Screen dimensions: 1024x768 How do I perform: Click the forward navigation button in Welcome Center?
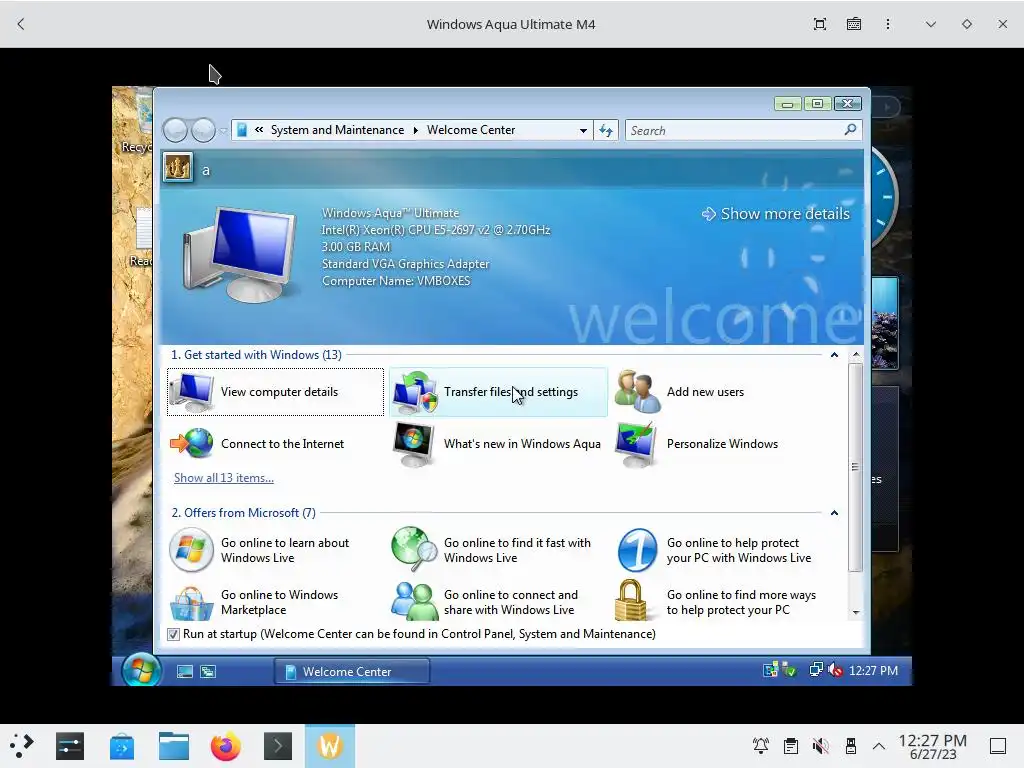point(203,130)
